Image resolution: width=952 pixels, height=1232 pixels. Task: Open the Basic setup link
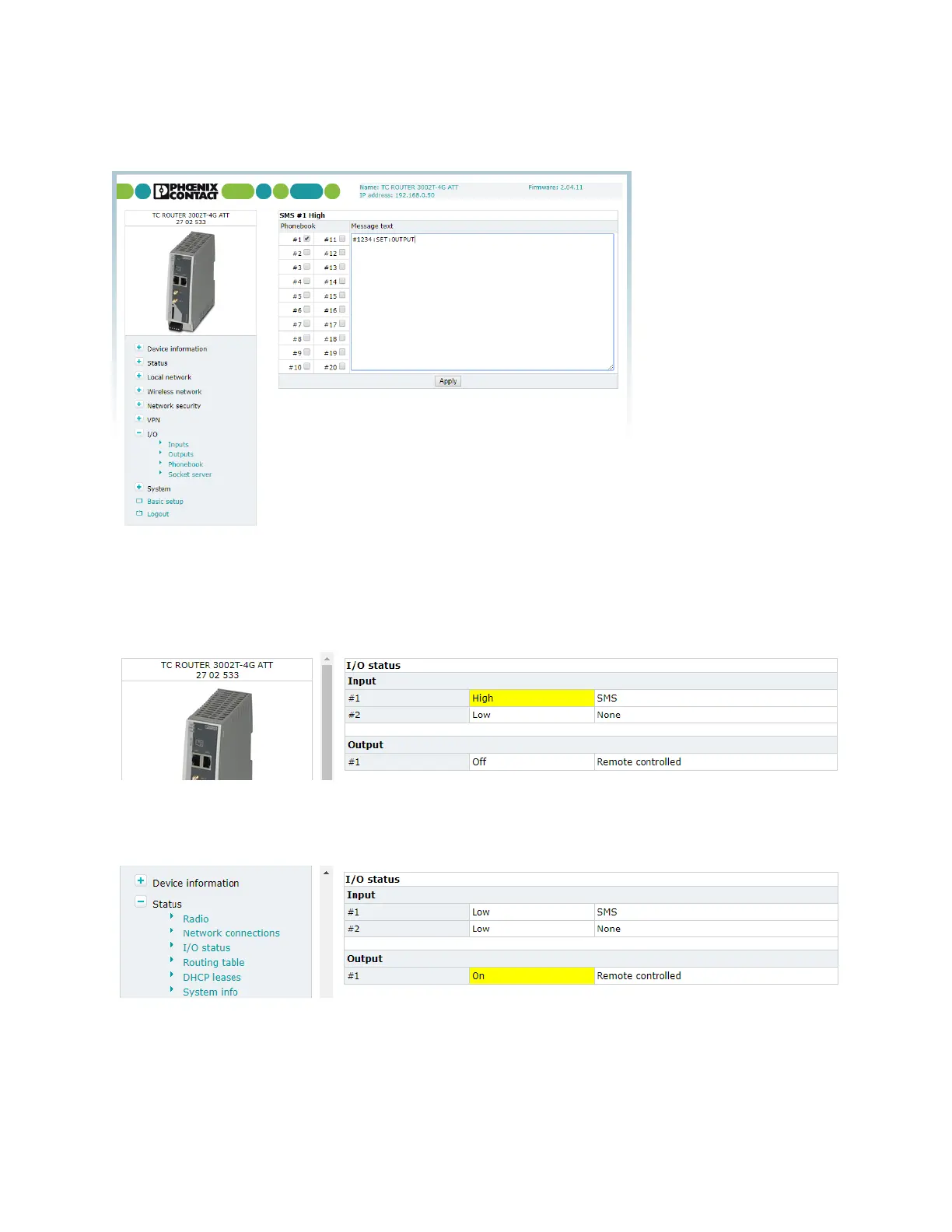click(165, 502)
